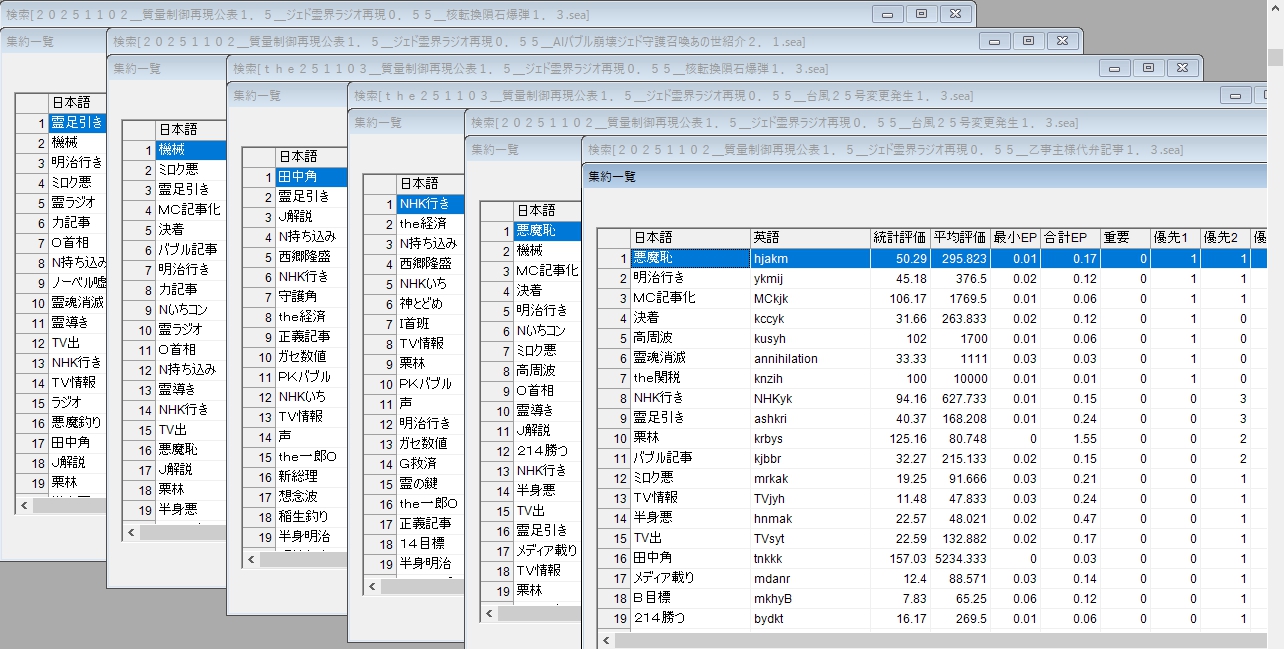
Task: Click the 集約一覧 title of frontmost panel
Action: [612, 176]
